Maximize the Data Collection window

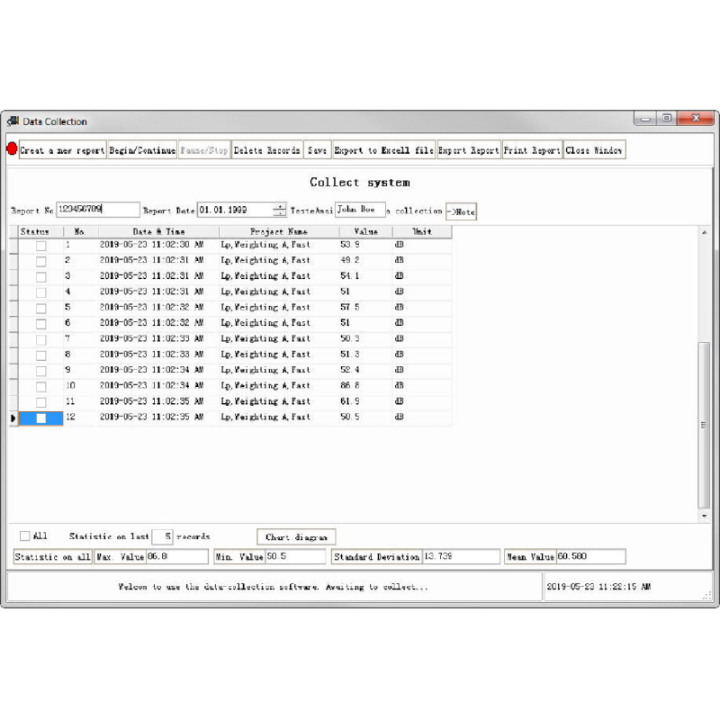[667, 118]
